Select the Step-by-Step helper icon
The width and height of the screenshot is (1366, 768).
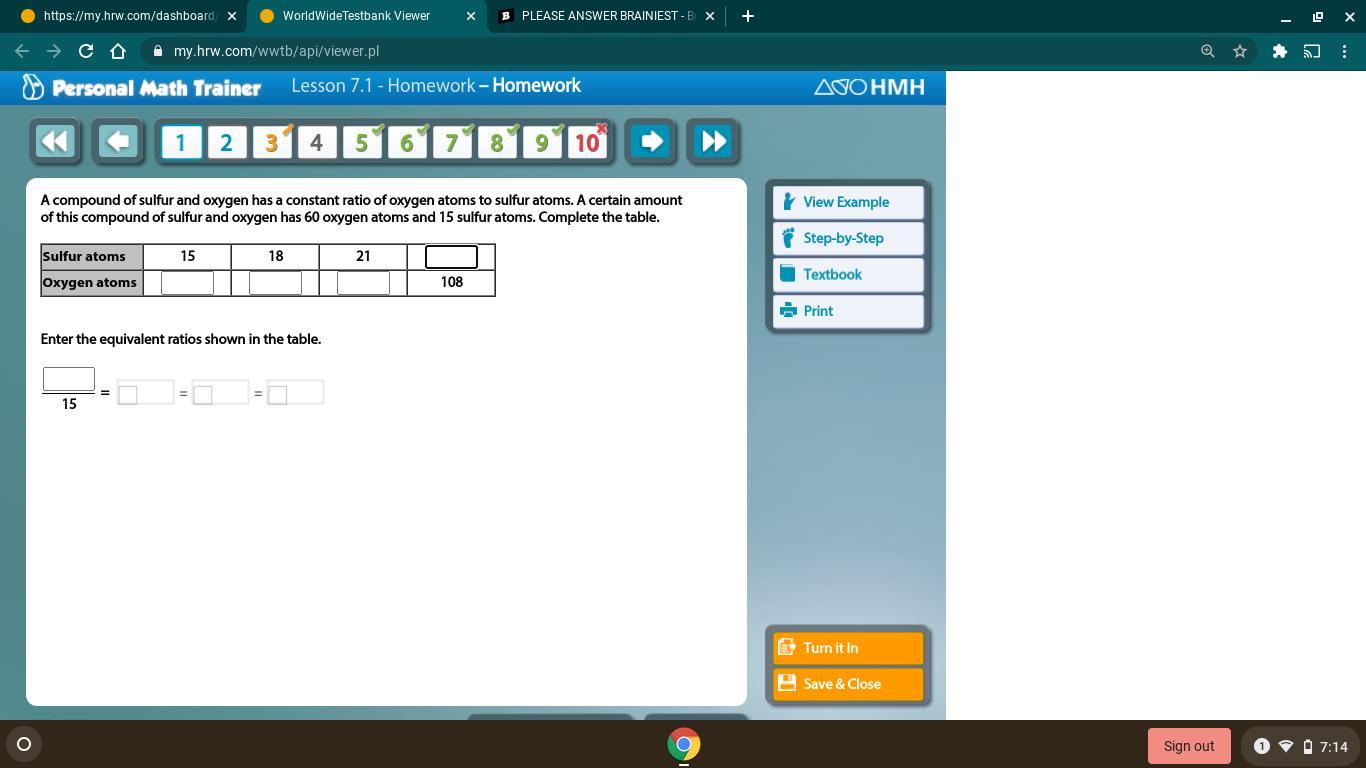click(x=788, y=238)
